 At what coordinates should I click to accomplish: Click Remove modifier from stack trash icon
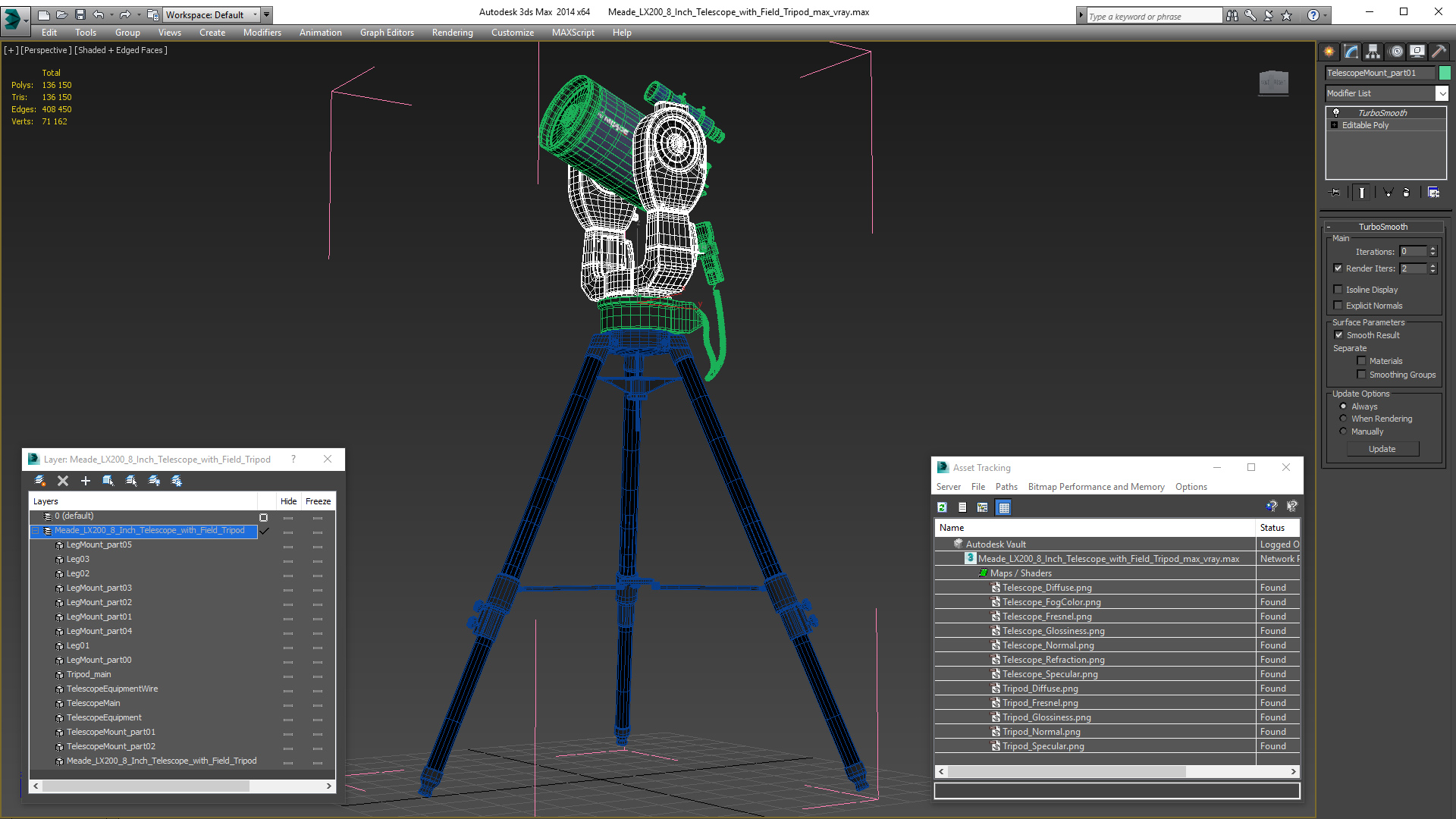1406,193
